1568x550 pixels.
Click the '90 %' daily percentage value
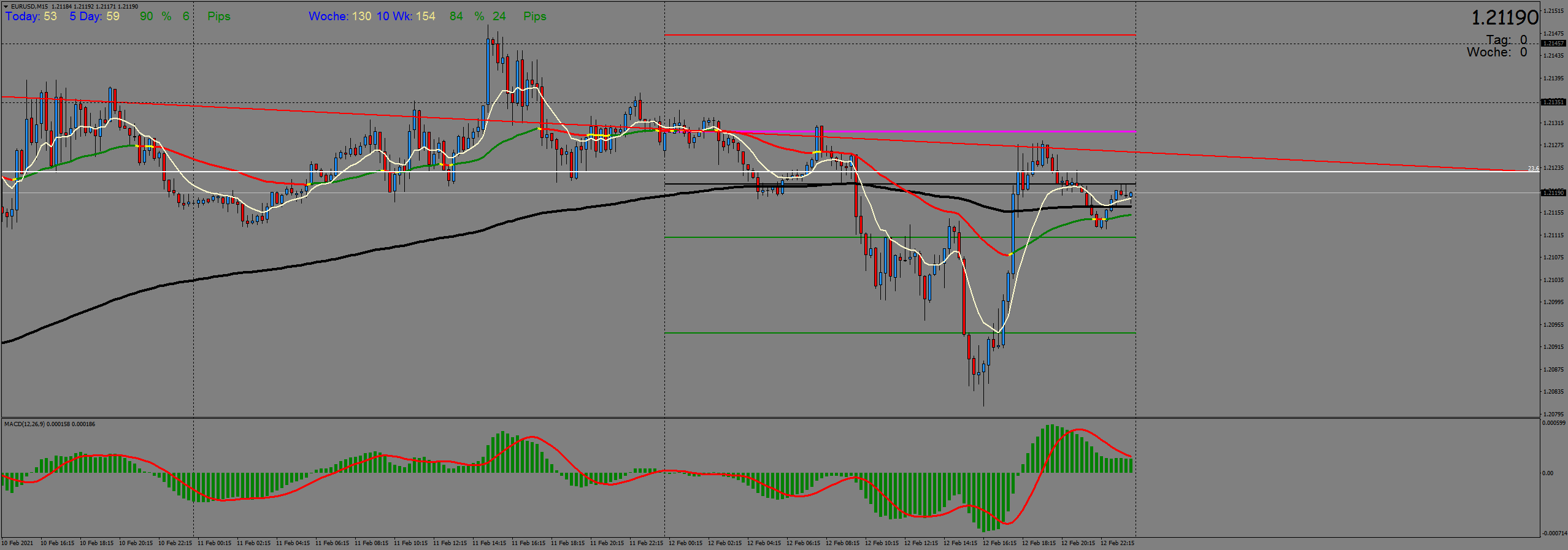pyautogui.click(x=156, y=17)
